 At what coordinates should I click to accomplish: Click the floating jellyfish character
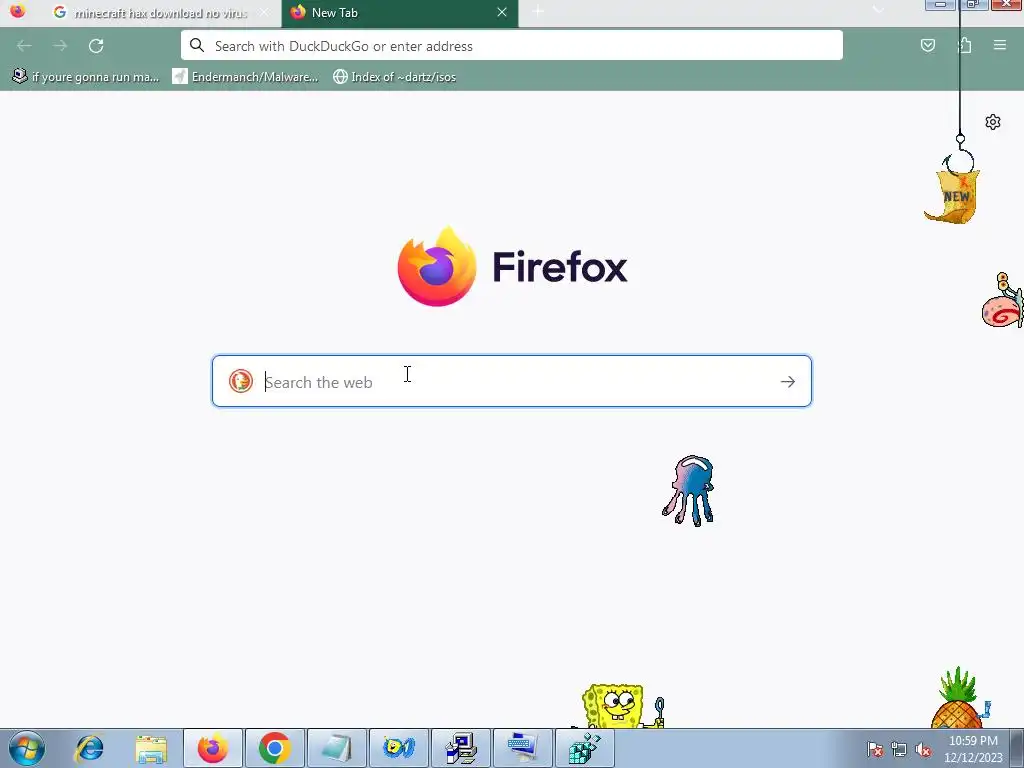(x=688, y=490)
